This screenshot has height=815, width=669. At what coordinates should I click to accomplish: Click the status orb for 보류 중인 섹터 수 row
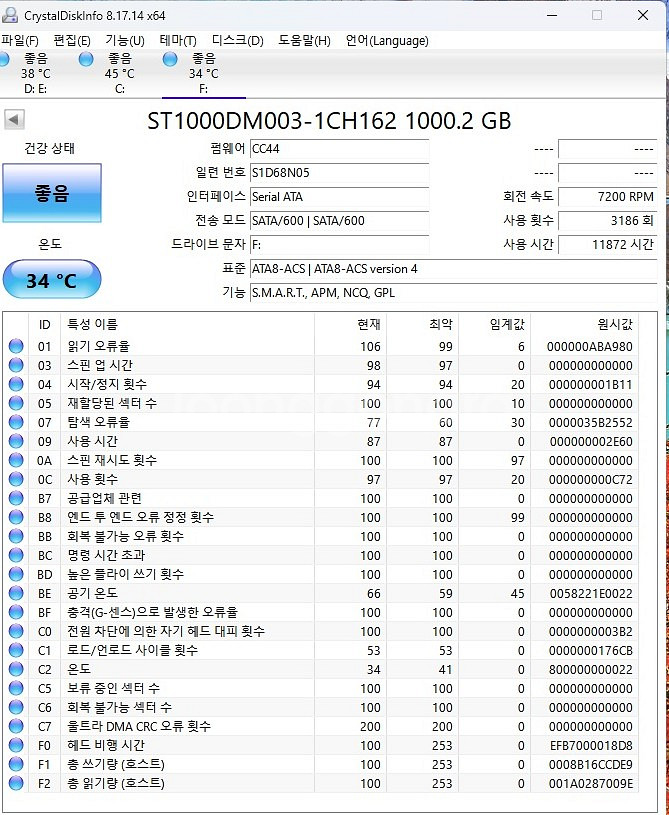pyautogui.click(x=16, y=688)
